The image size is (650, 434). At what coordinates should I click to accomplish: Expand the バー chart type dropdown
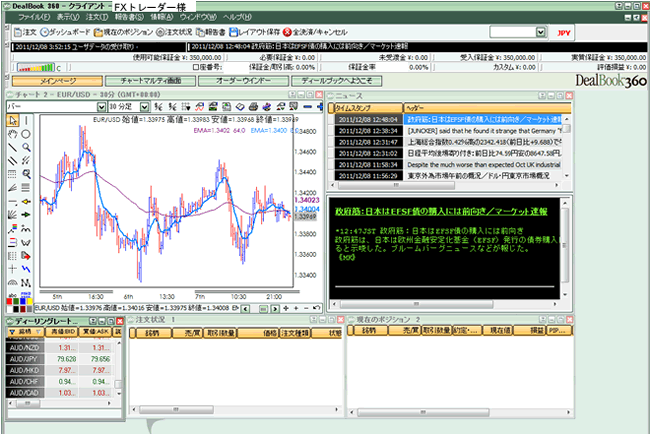[x=101, y=107]
